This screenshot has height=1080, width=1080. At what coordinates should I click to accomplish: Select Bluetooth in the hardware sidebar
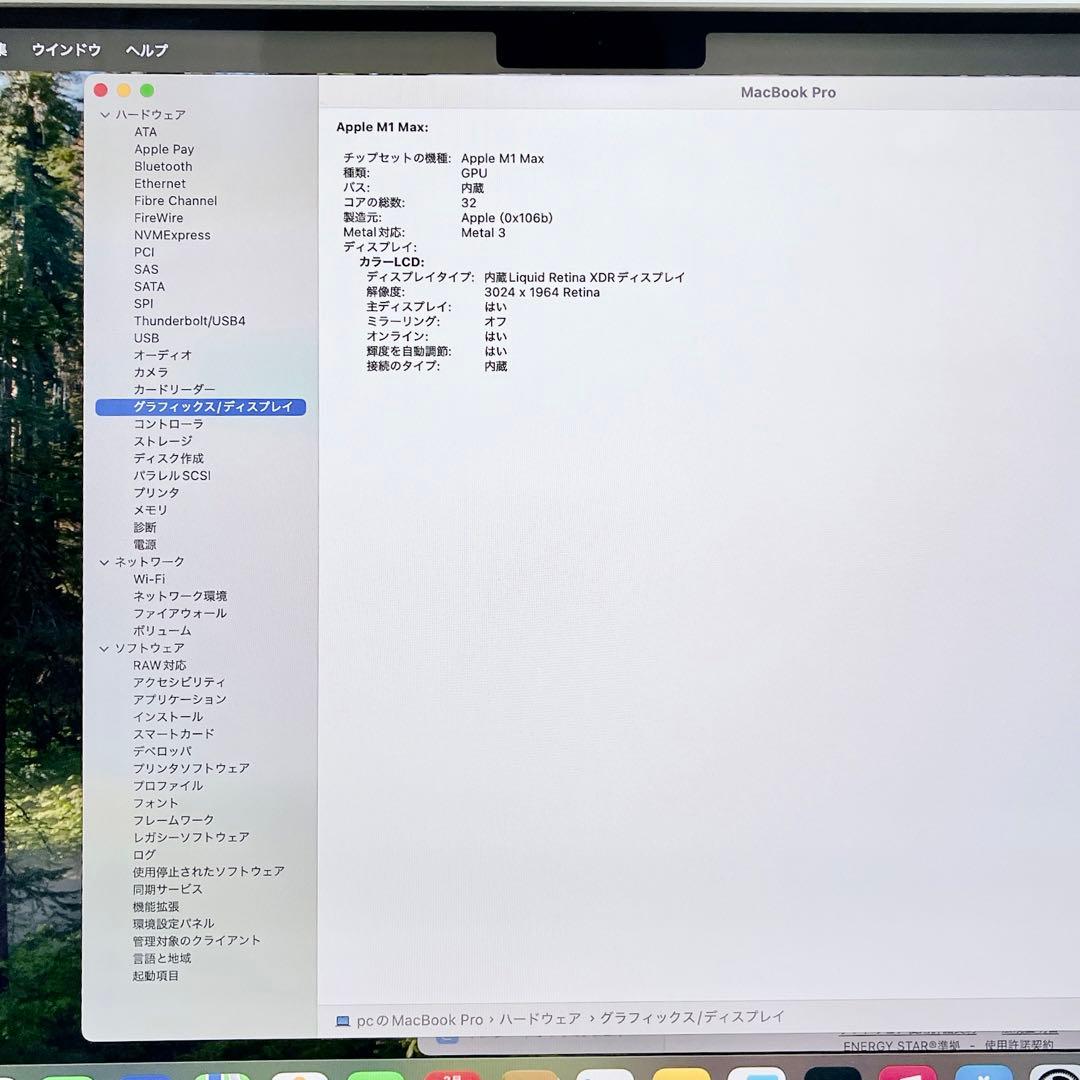point(162,166)
